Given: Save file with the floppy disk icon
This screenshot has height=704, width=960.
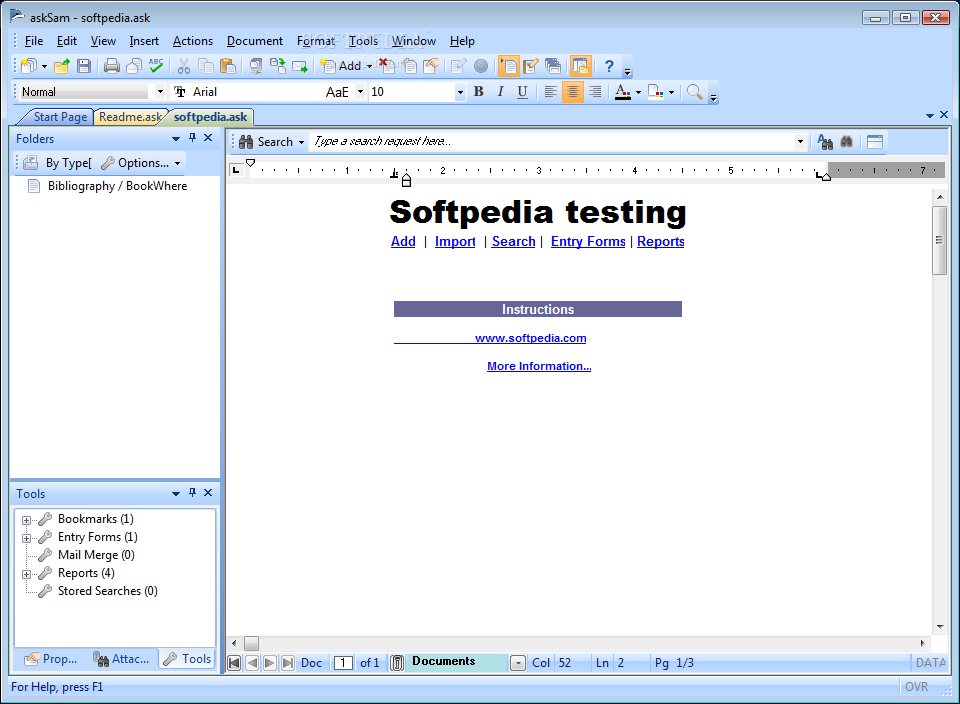Looking at the screenshot, I should [x=84, y=66].
